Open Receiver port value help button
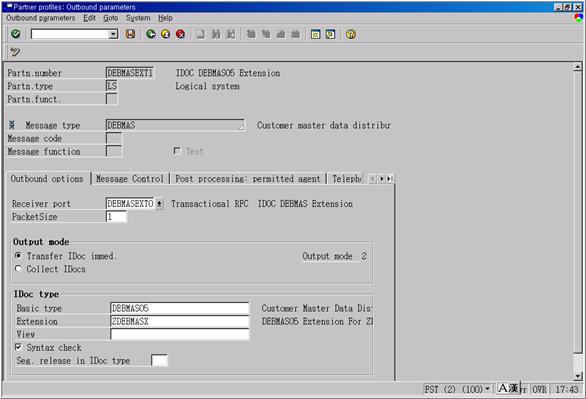Screen dimensions: 586x399 pos(159,204)
